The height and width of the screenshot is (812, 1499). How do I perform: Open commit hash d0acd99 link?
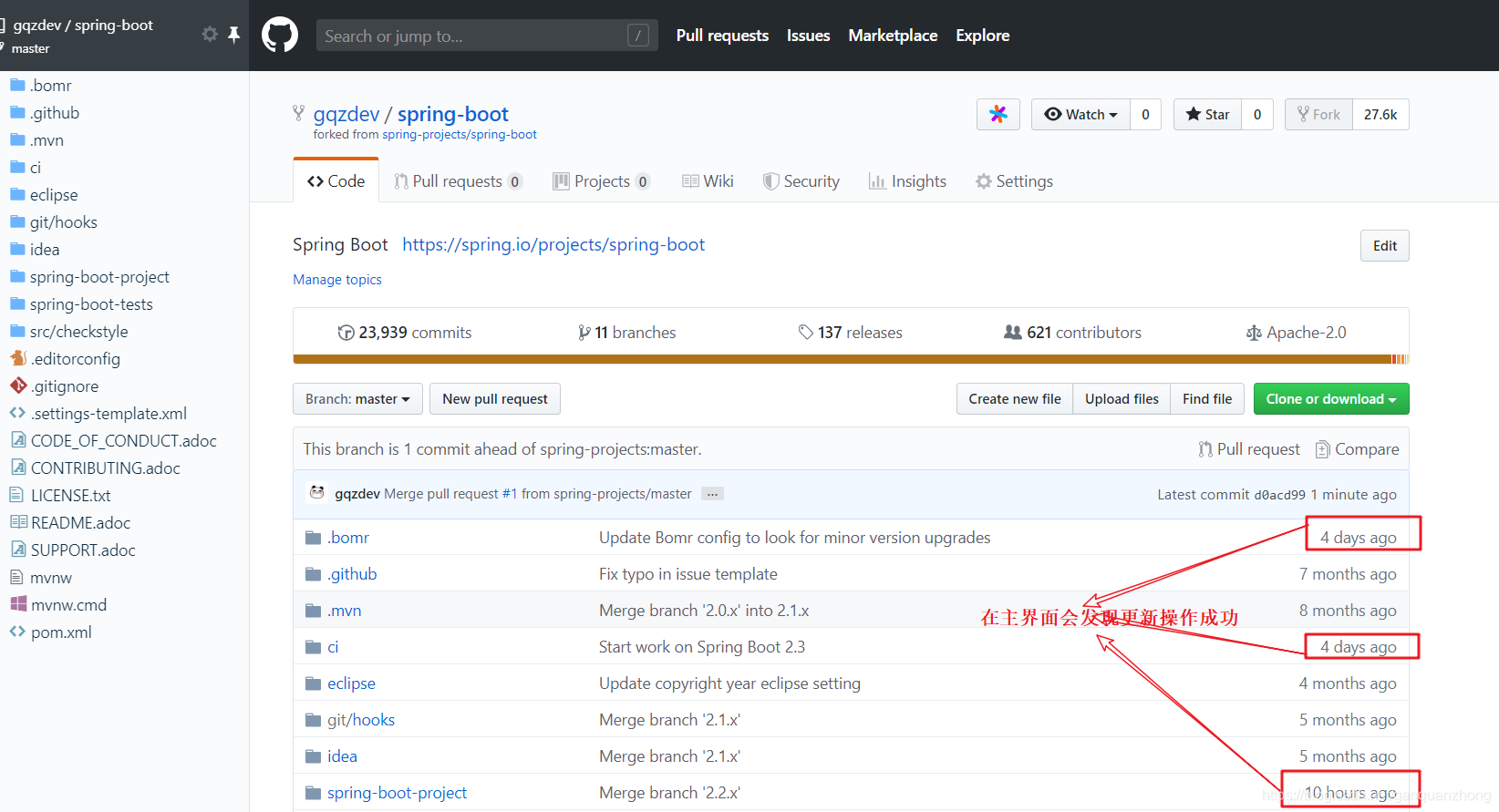(x=1279, y=495)
